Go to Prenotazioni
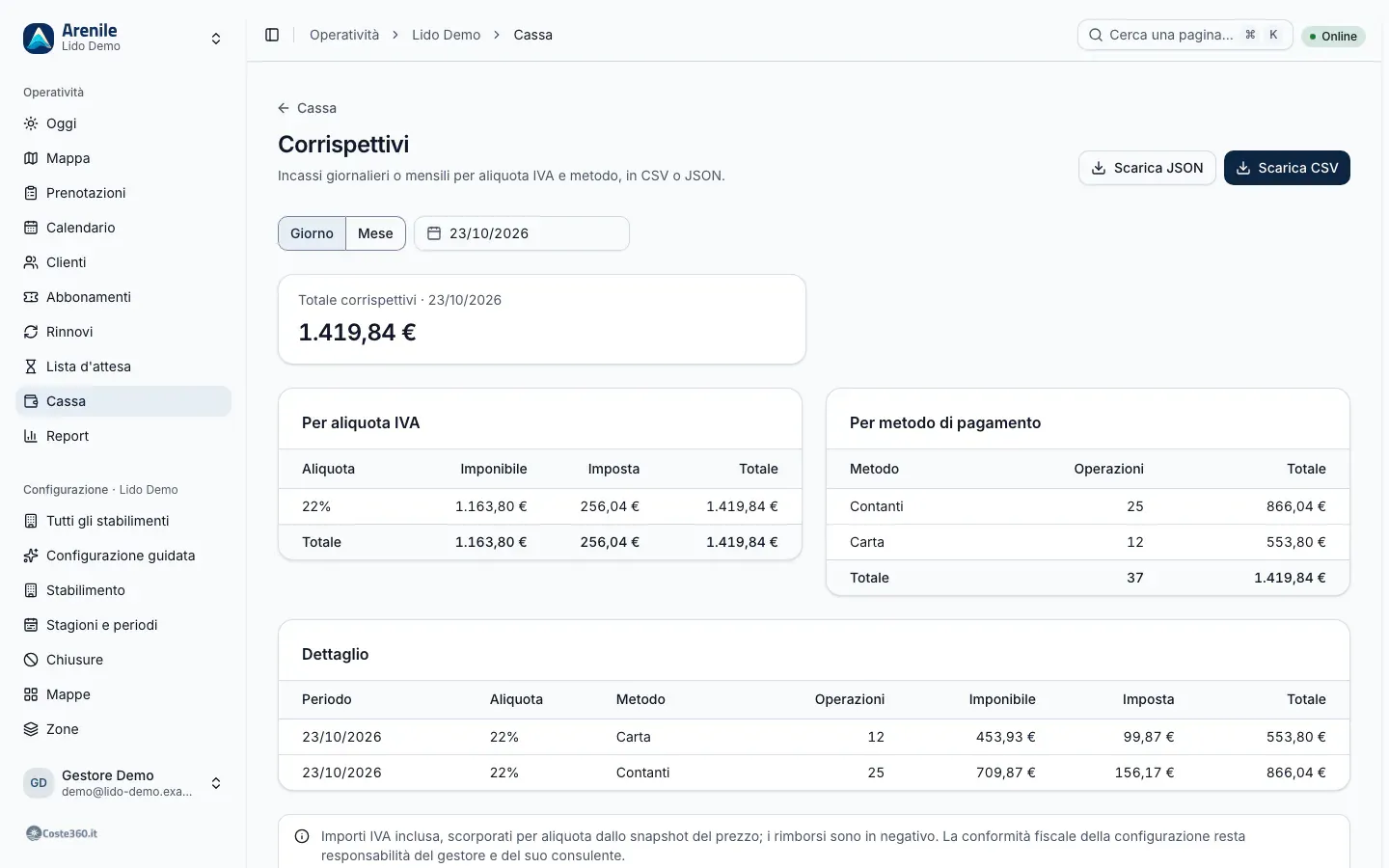 click(123, 193)
